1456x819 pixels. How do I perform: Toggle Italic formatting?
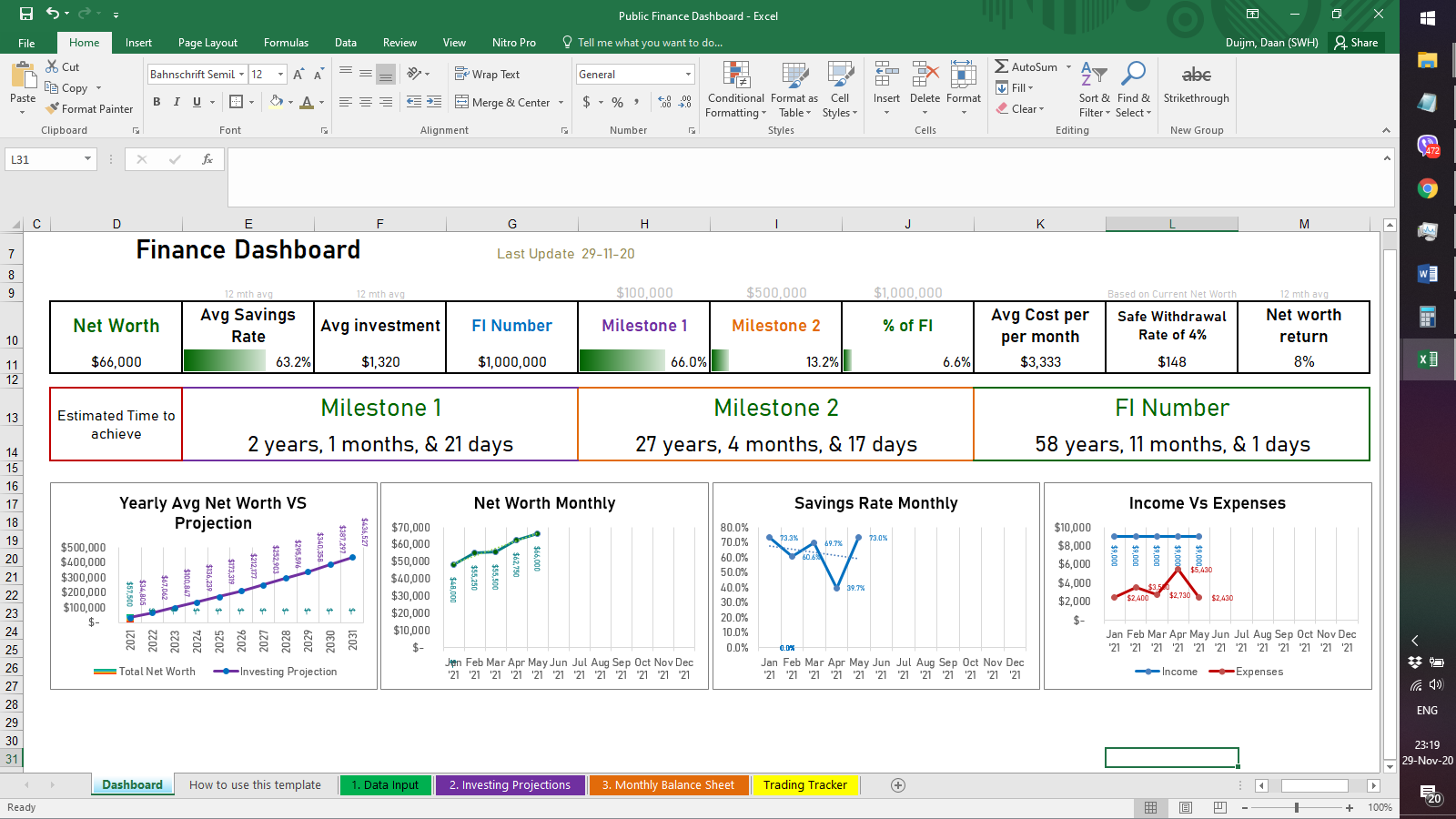[x=177, y=102]
